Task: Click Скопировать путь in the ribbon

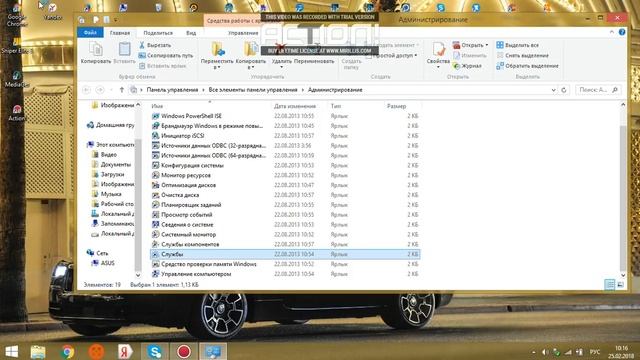Action: pyautogui.click(x=166, y=56)
